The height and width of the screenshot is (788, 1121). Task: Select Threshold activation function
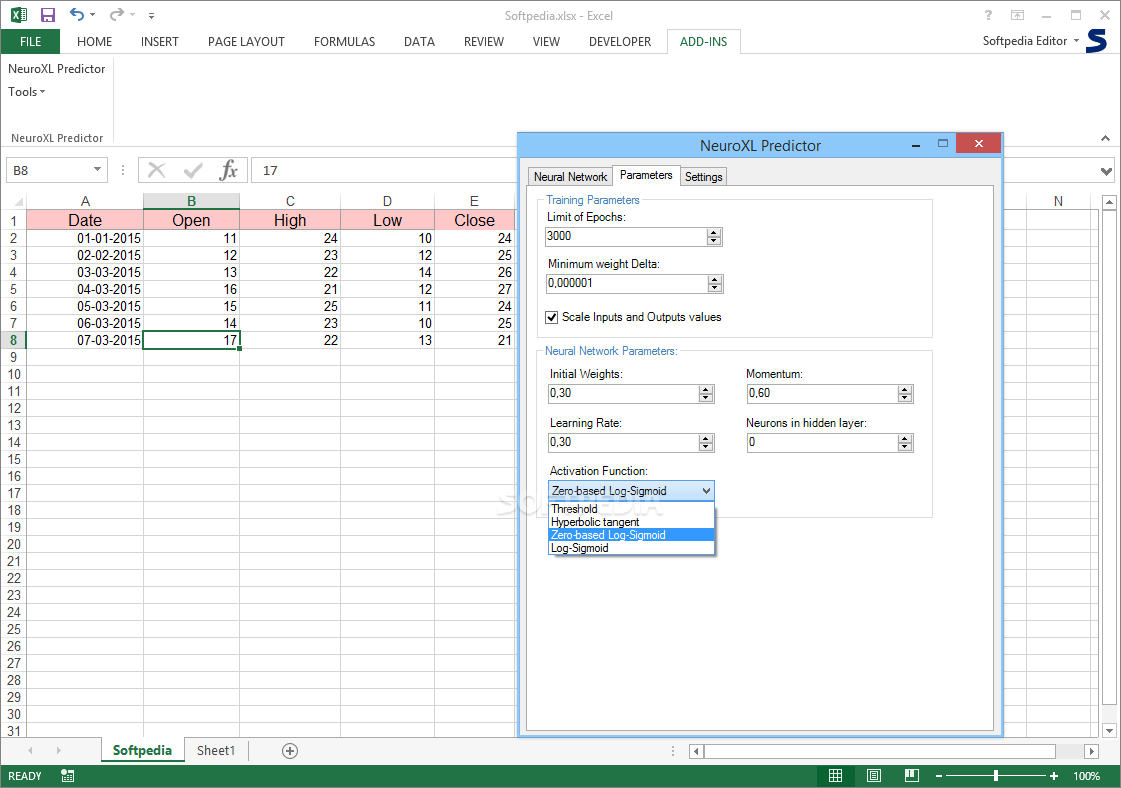coord(631,509)
